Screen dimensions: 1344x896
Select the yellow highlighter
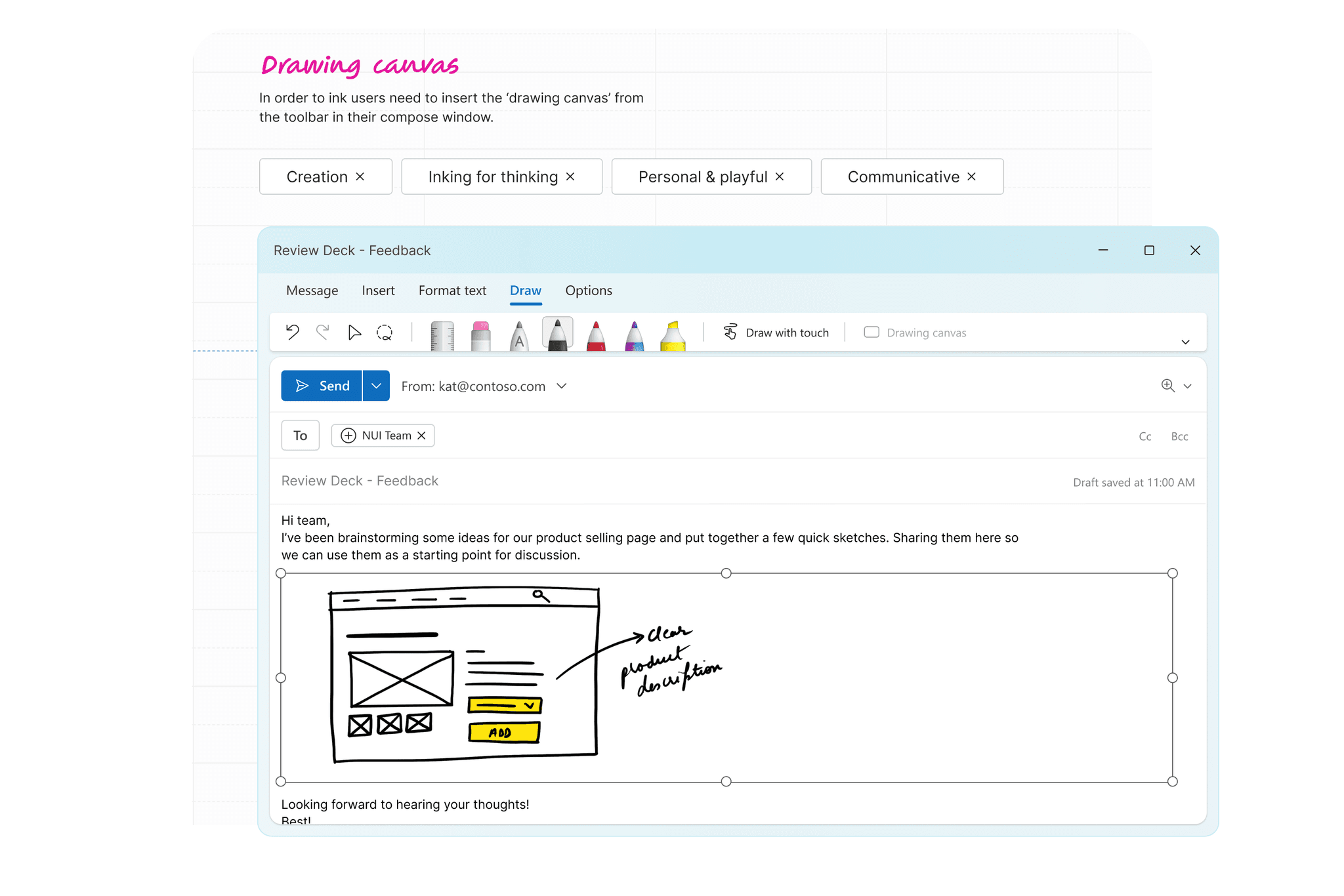pyautogui.click(x=673, y=335)
